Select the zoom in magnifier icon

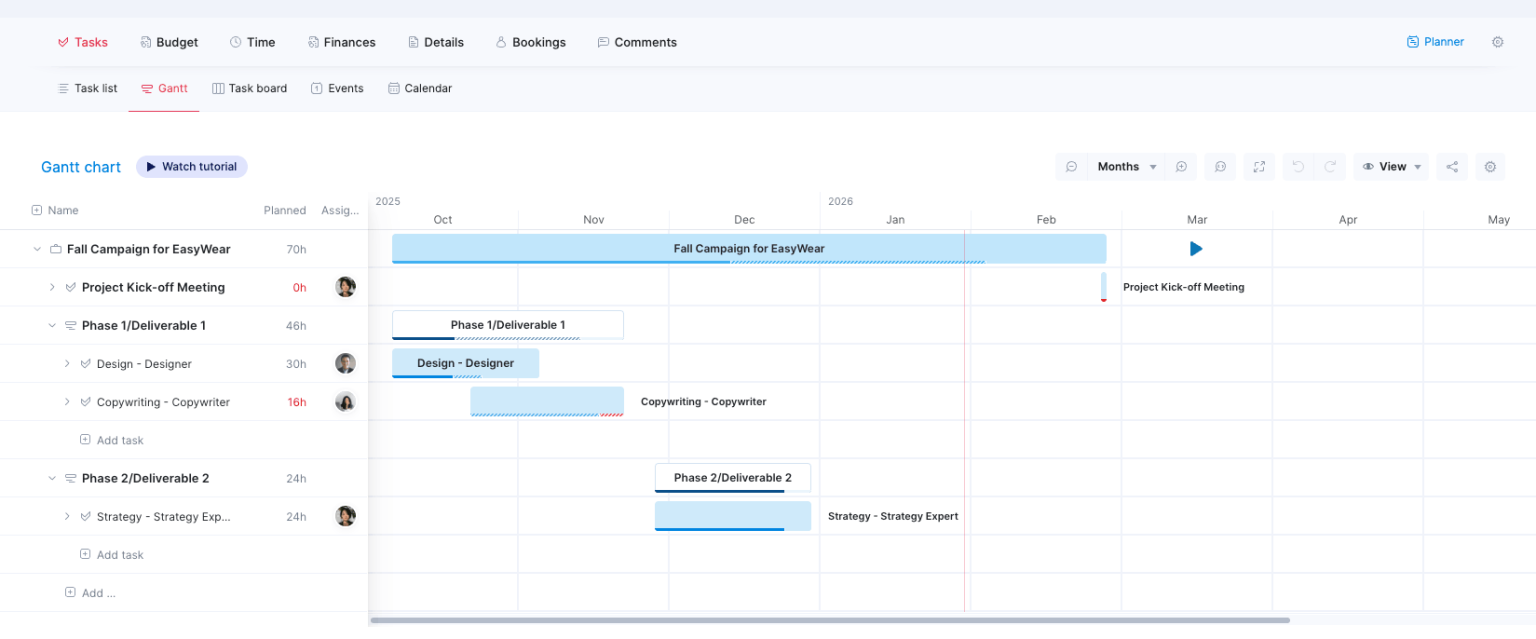pos(1182,166)
